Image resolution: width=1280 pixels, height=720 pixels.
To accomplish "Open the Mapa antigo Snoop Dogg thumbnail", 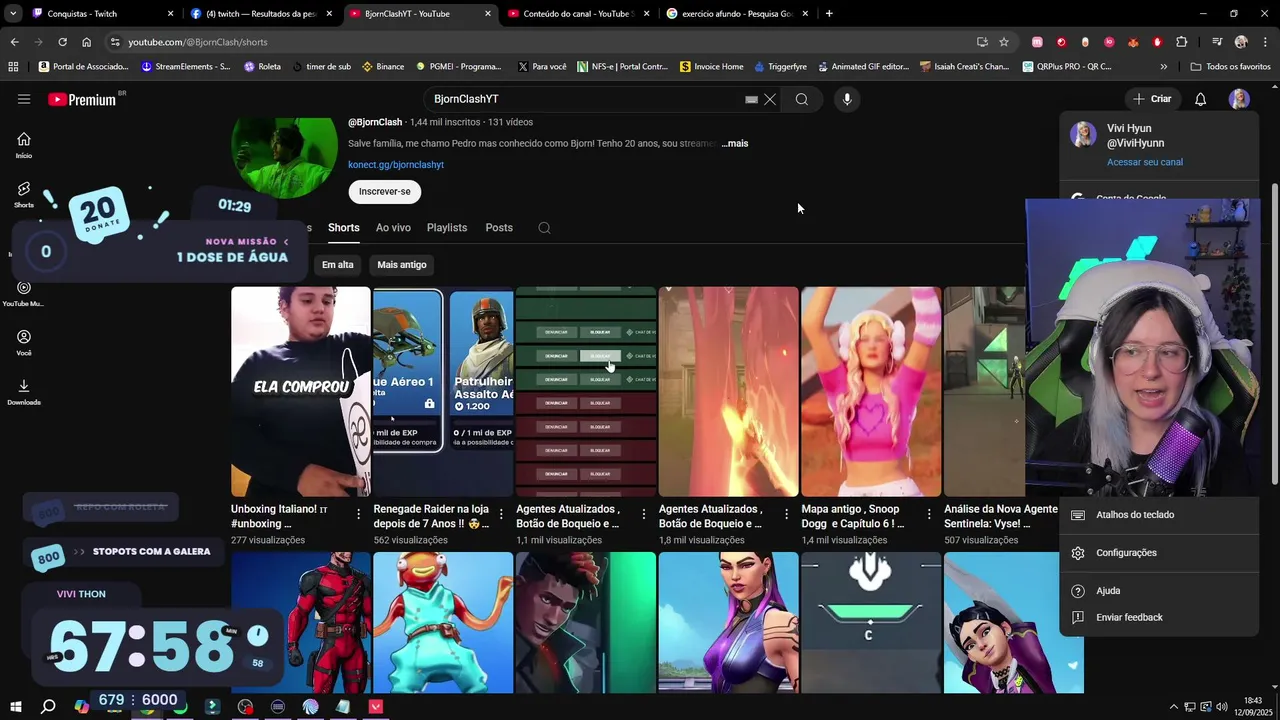I will (x=871, y=392).
